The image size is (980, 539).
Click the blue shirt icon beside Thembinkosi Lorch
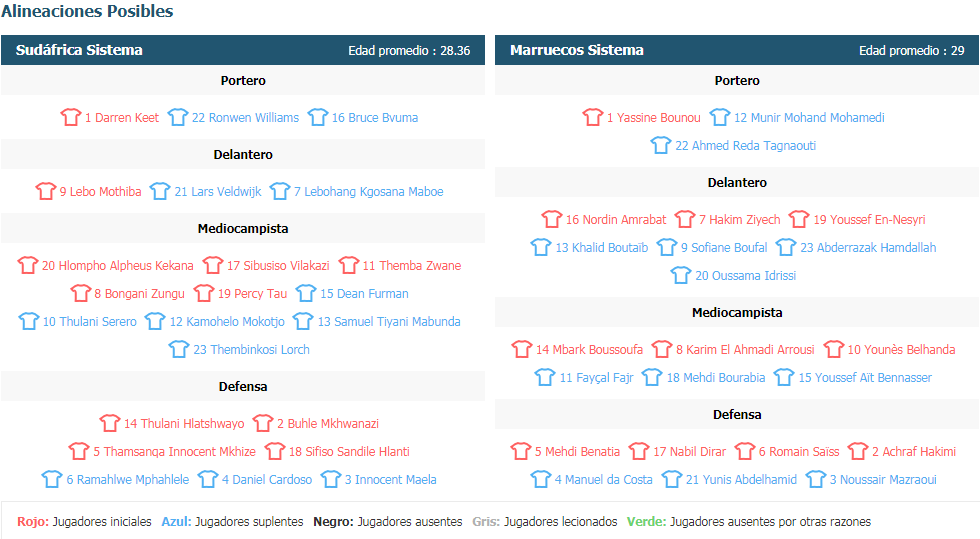179,349
